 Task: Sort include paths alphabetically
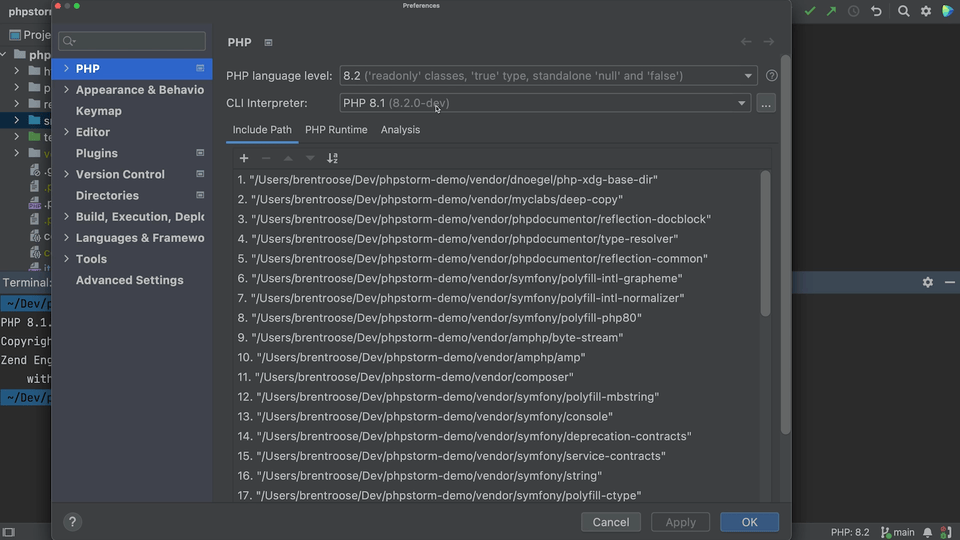point(332,159)
